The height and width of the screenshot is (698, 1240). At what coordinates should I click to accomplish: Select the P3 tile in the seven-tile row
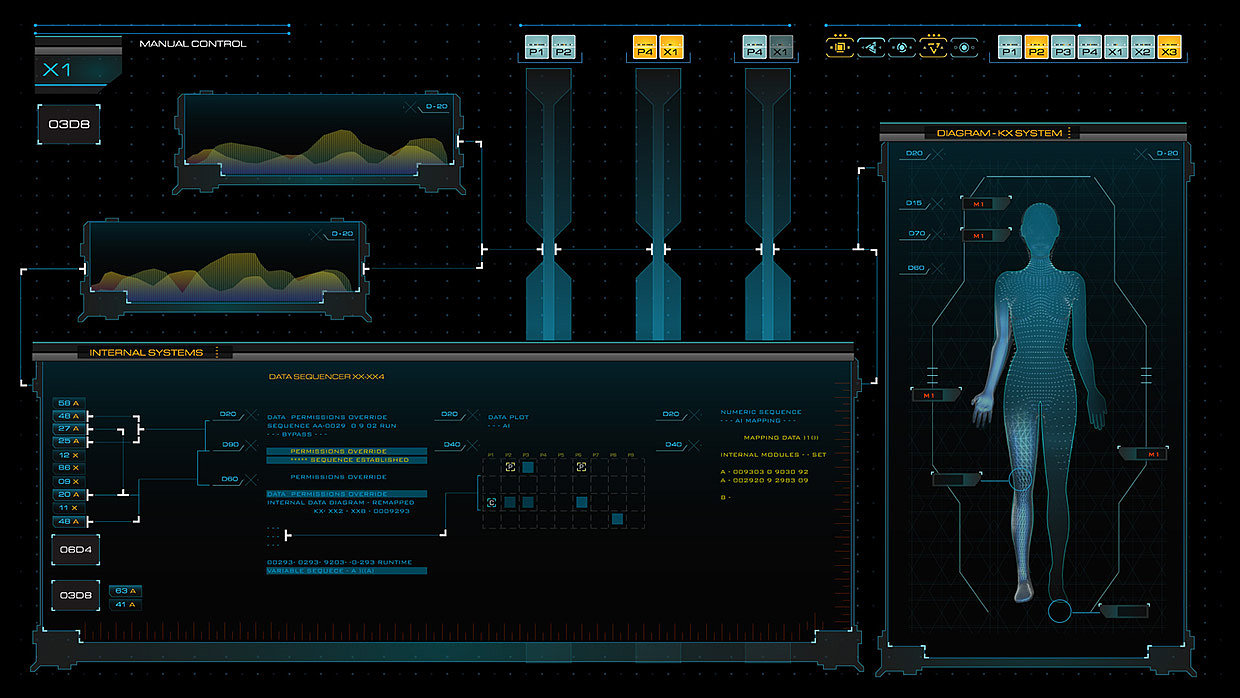click(x=1063, y=47)
